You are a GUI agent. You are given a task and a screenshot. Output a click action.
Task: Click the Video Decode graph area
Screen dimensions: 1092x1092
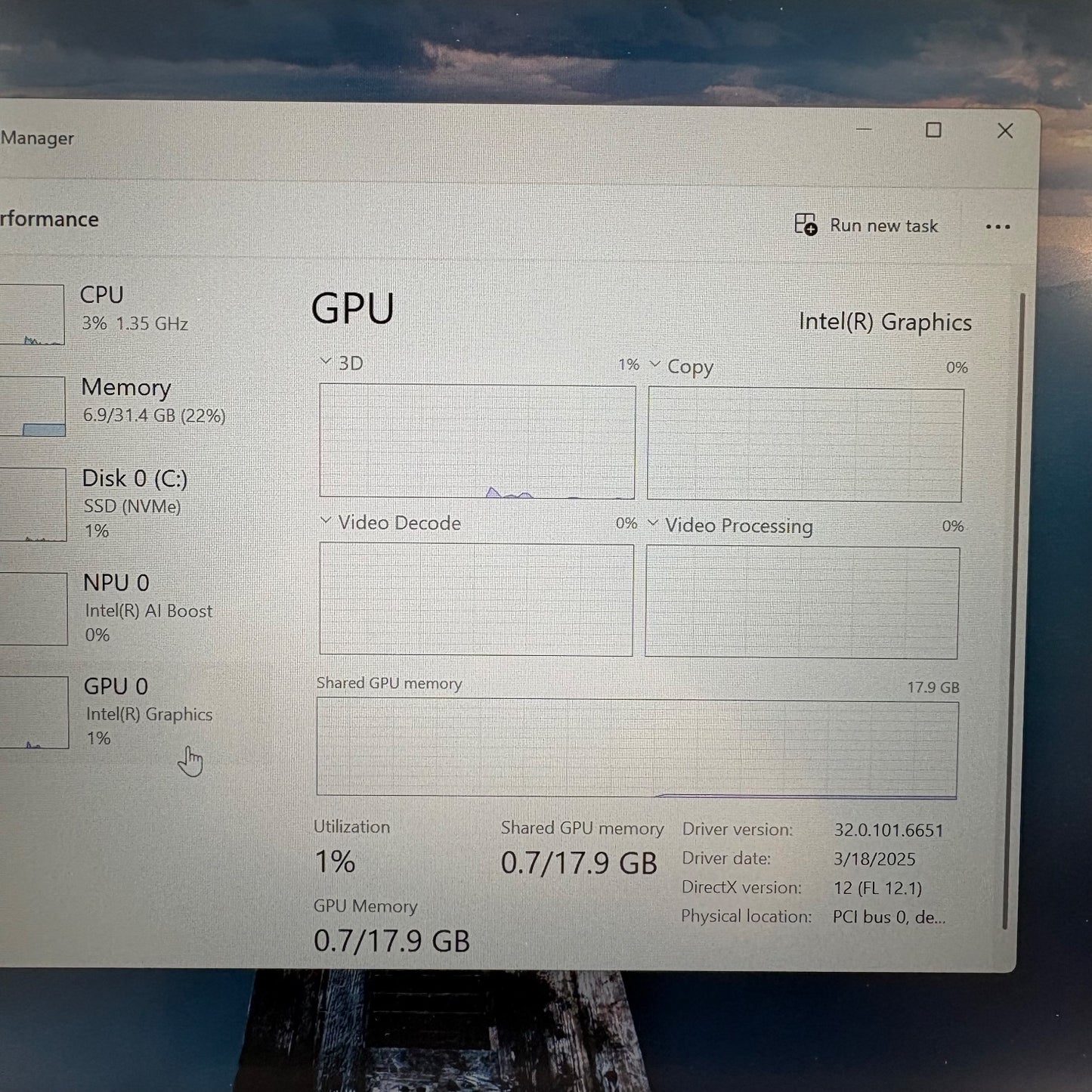pyautogui.click(x=478, y=601)
